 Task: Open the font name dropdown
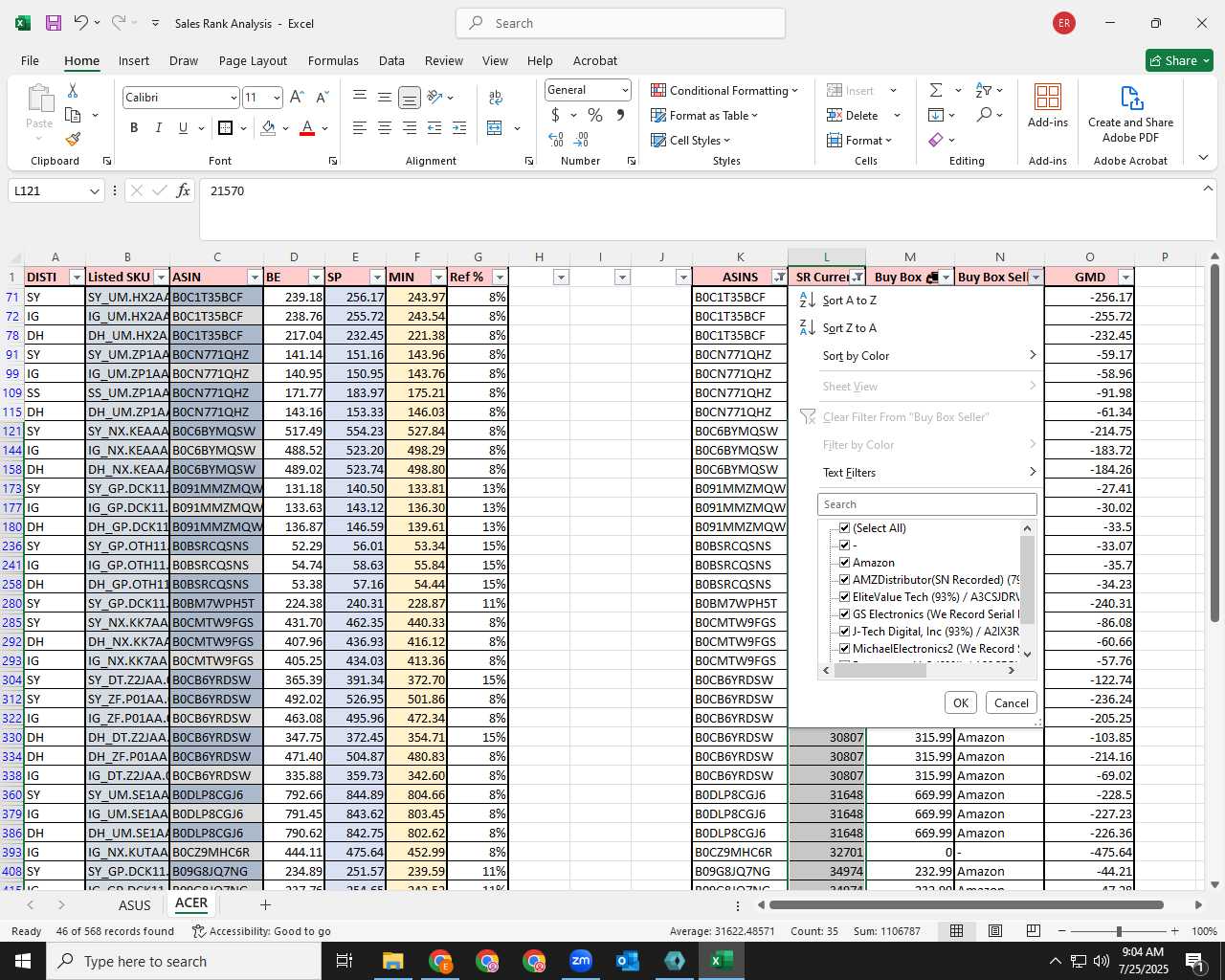[x=233, y=98]
